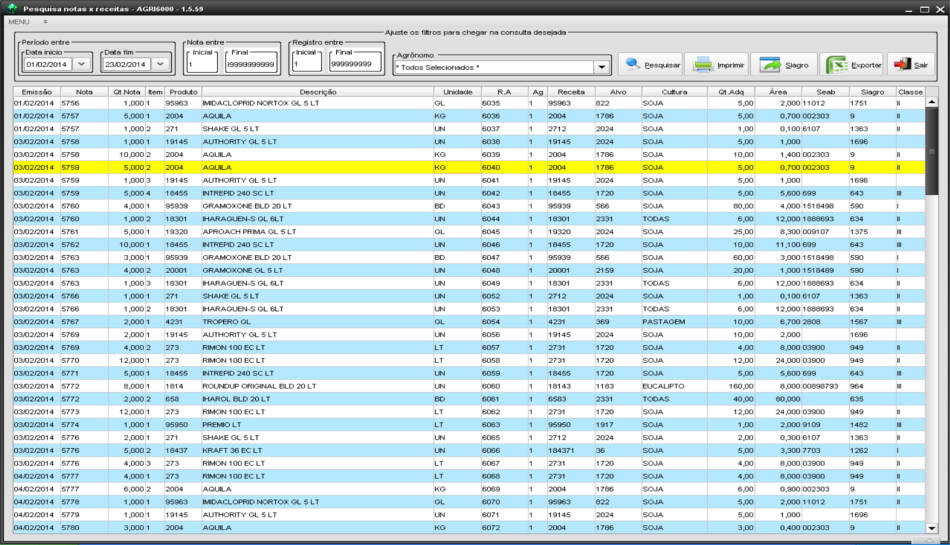
Task: Click the Registro entre Final field
Action: coord(355,64)
